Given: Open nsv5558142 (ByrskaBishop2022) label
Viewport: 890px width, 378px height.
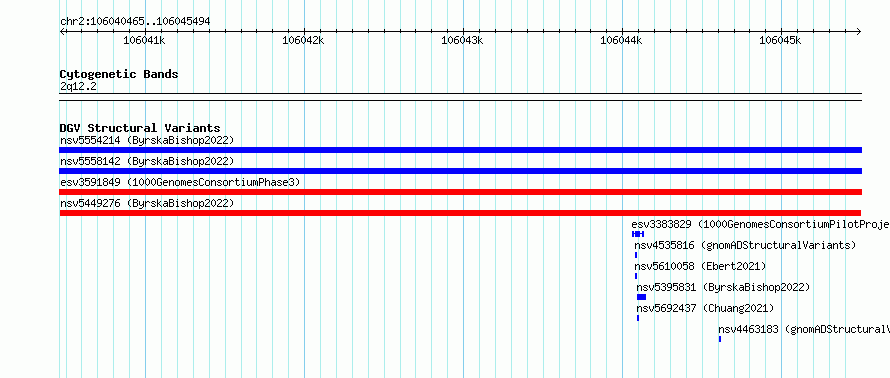Looking at the screenshot, I should (x=147, y=161).
